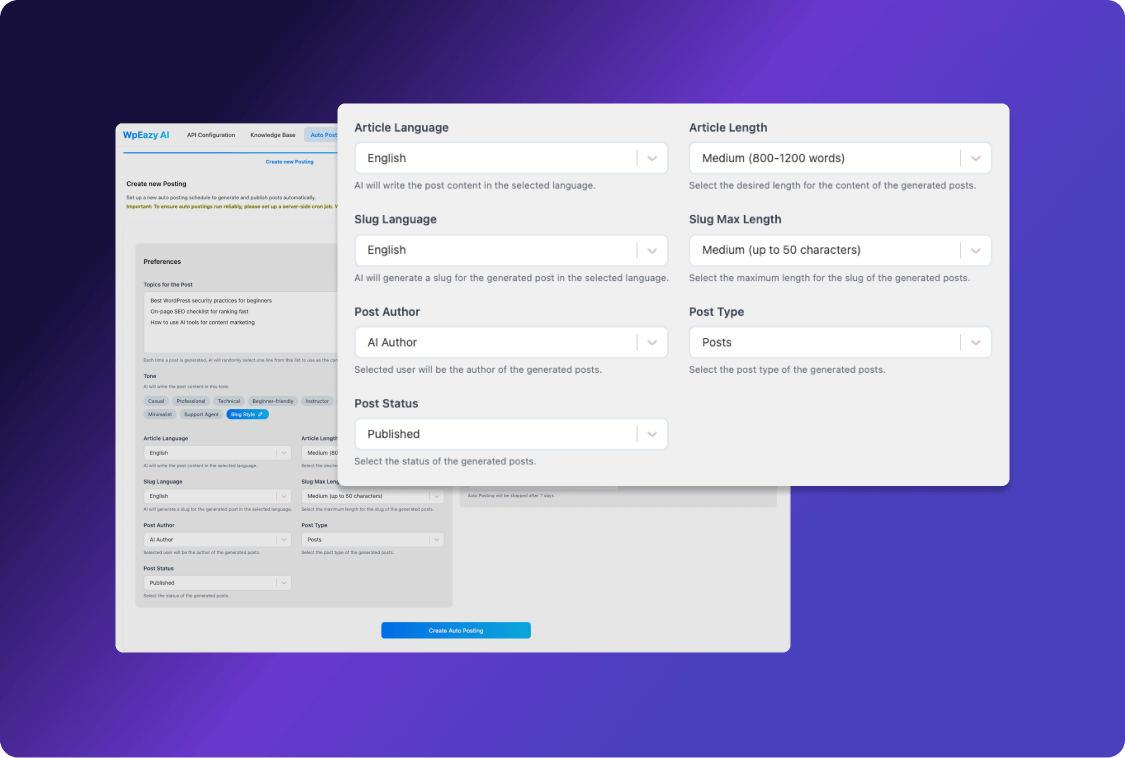Choose the Professional tone chip

pyautogui.click(x=190, y=401)
